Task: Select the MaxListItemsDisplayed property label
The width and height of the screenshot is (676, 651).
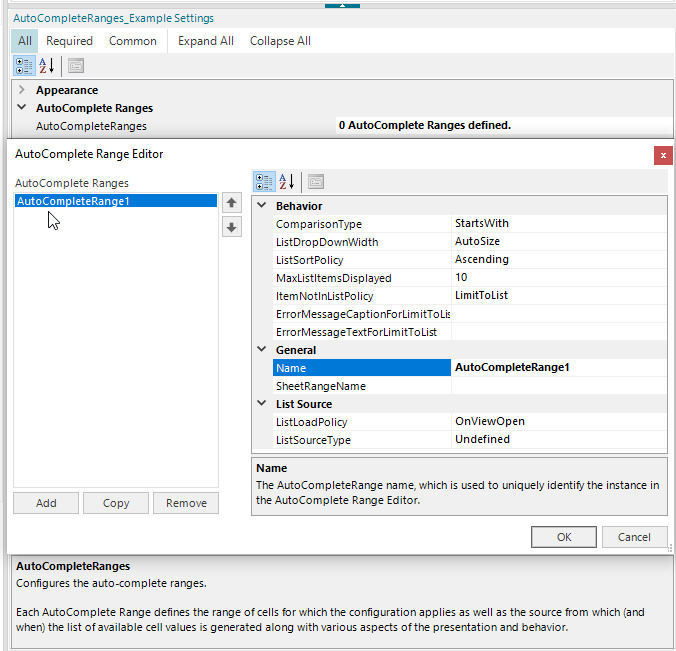Action: (334, 279)
